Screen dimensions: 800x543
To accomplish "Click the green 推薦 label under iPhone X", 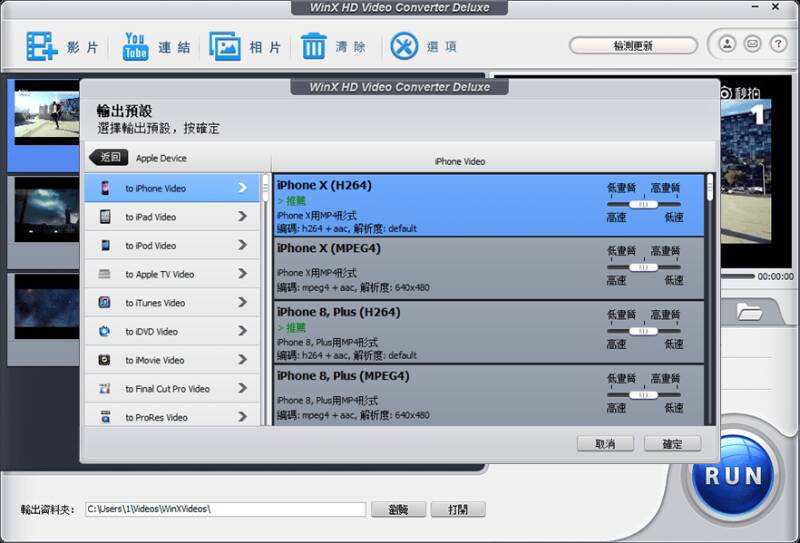I will [x=295, y=201].
